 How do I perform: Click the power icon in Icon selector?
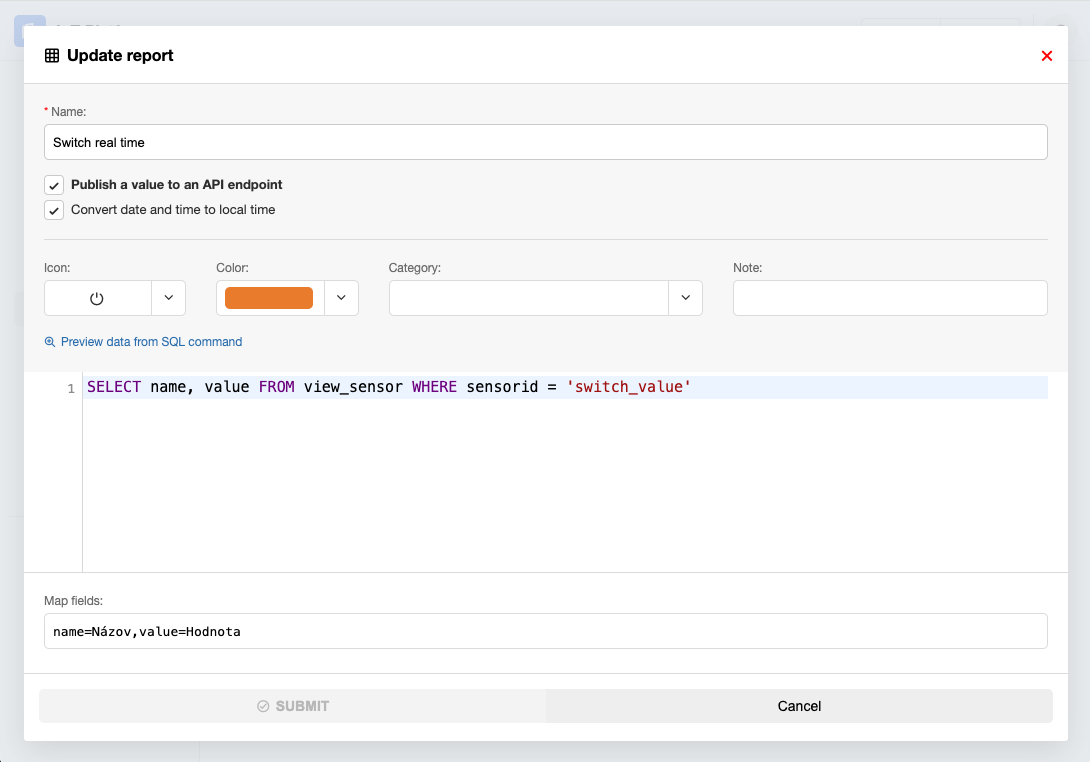point(97,298)
